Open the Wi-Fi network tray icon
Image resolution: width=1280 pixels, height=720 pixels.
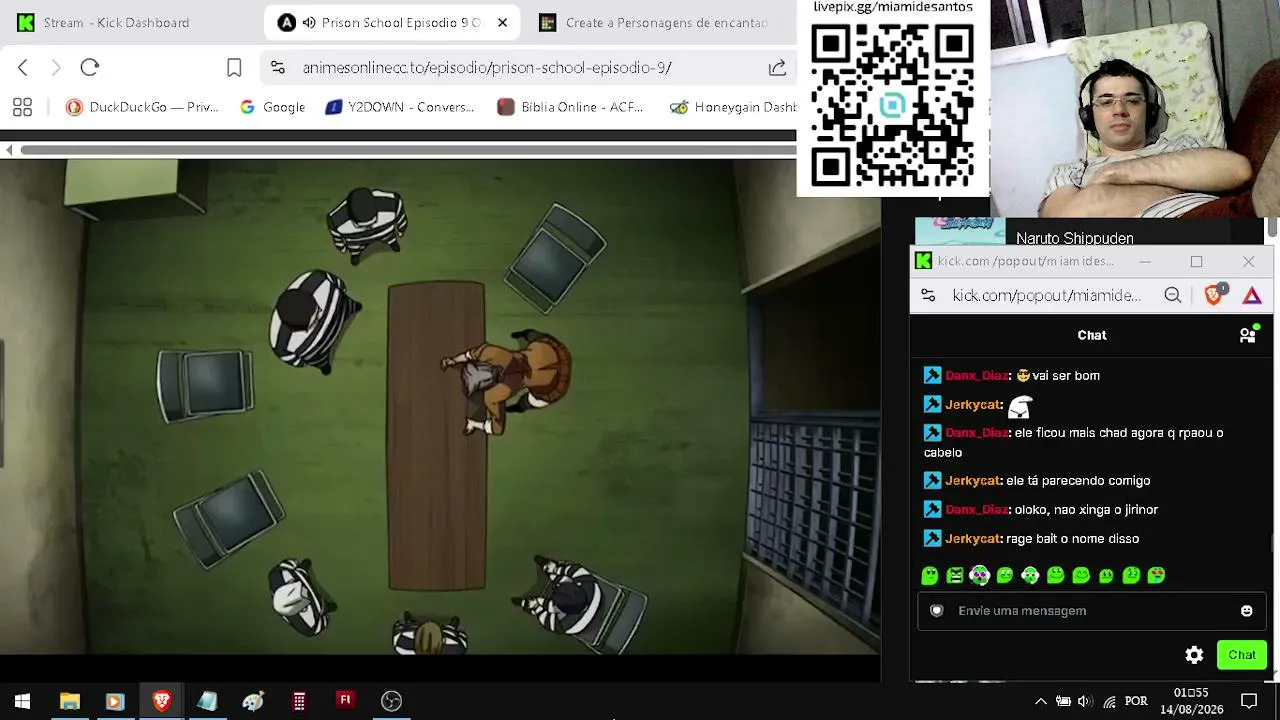coord(1109,701)
